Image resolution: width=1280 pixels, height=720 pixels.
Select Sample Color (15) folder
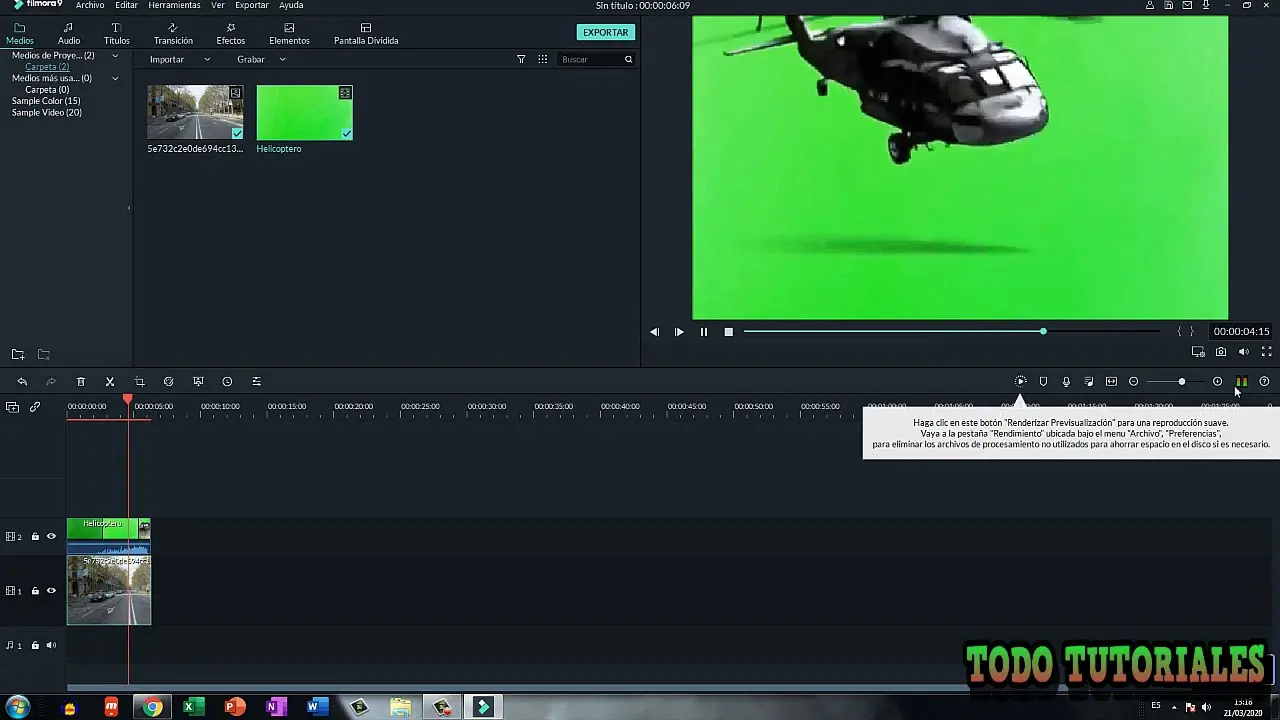46,101
